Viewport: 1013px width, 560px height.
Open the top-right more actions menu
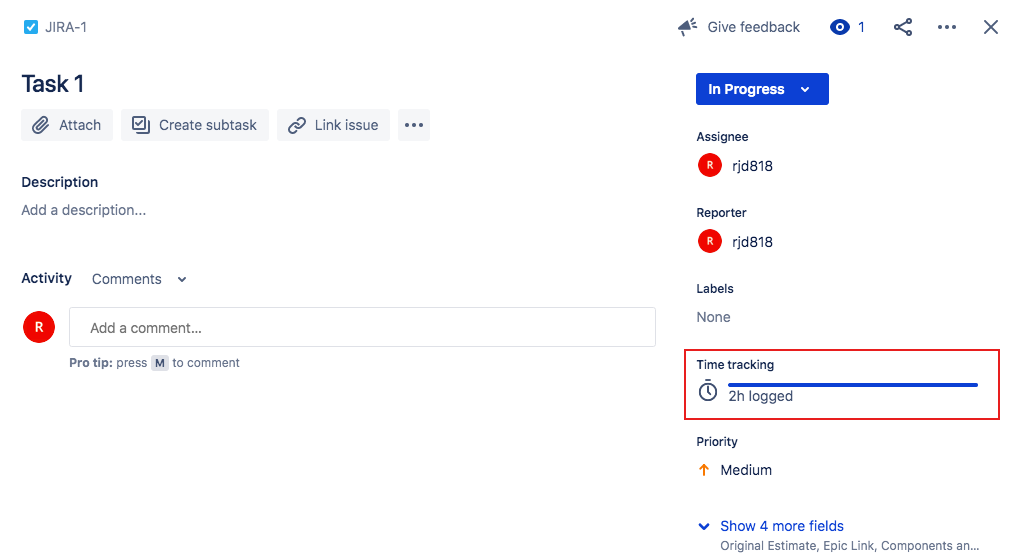tap(946, 27)
